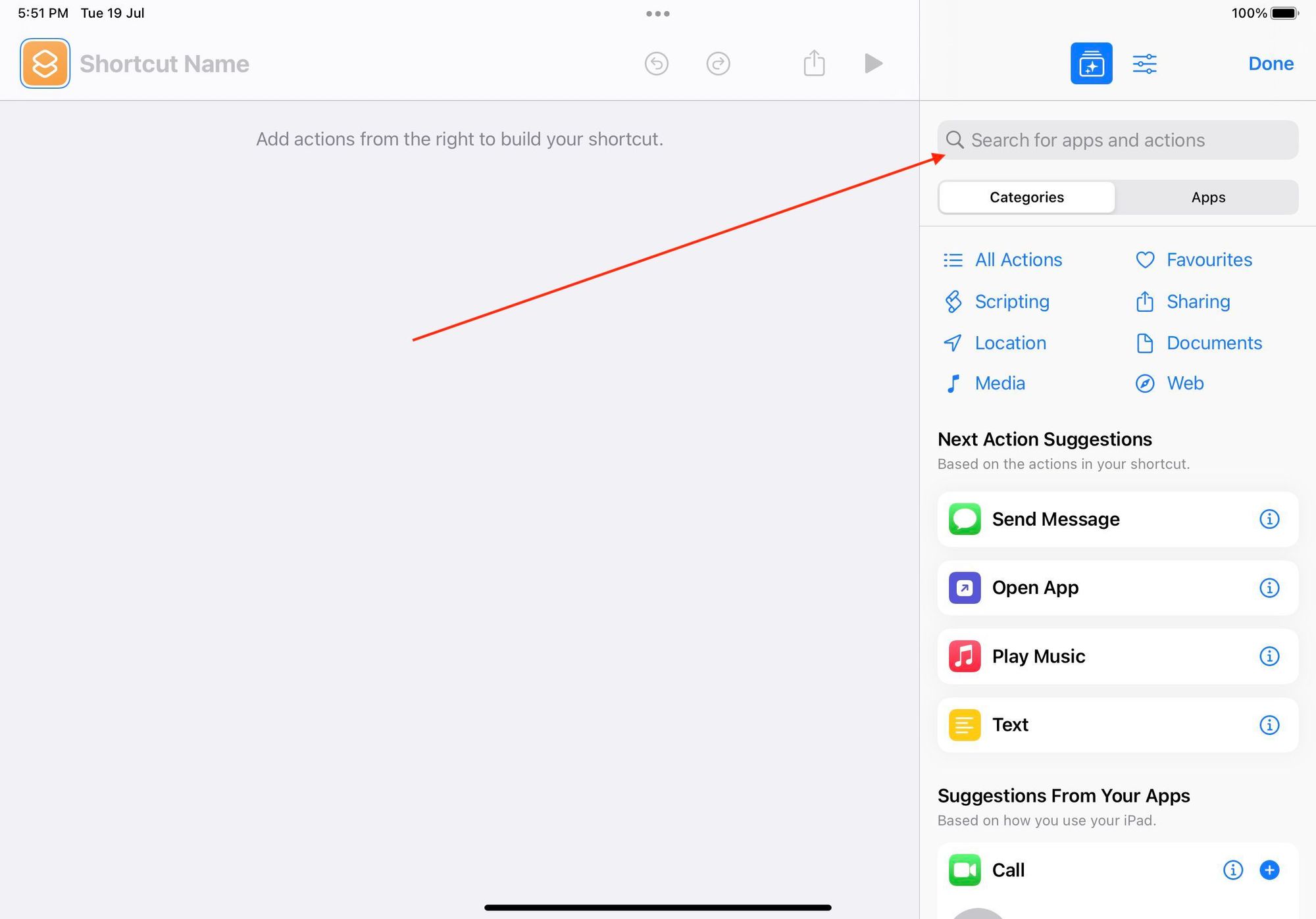Open the Scripting category
1316x919 pixels.
click(x=1011, y=301)
